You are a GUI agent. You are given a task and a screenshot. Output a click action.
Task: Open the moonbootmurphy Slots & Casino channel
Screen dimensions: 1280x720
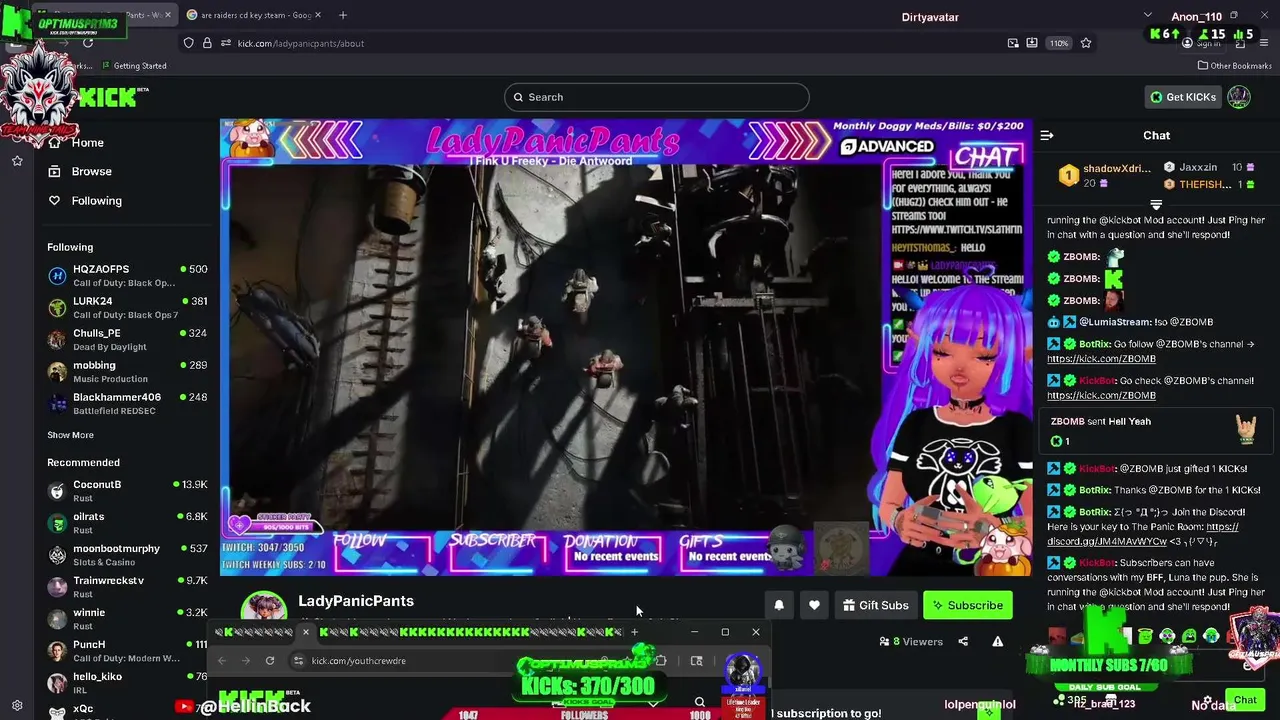coord(127,554)
